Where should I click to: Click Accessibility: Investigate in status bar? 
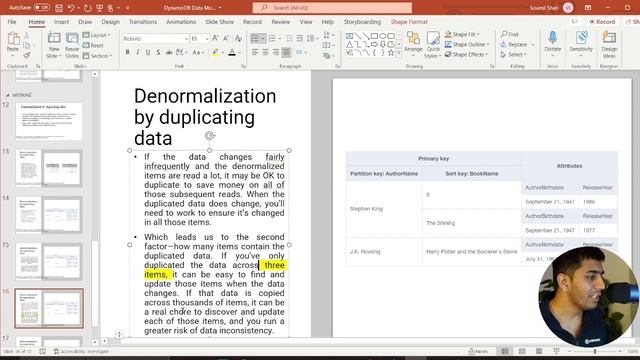[x=81, y=351]
